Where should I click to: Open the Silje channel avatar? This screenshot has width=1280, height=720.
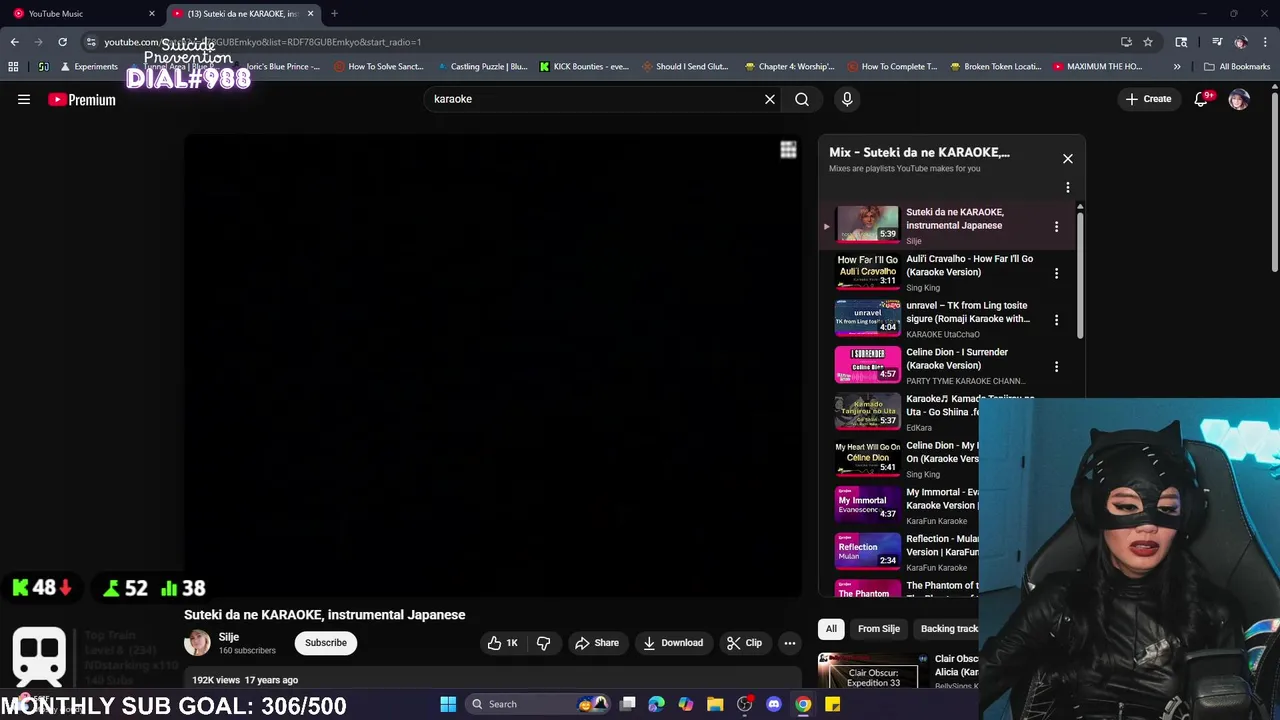click(197, 643)
